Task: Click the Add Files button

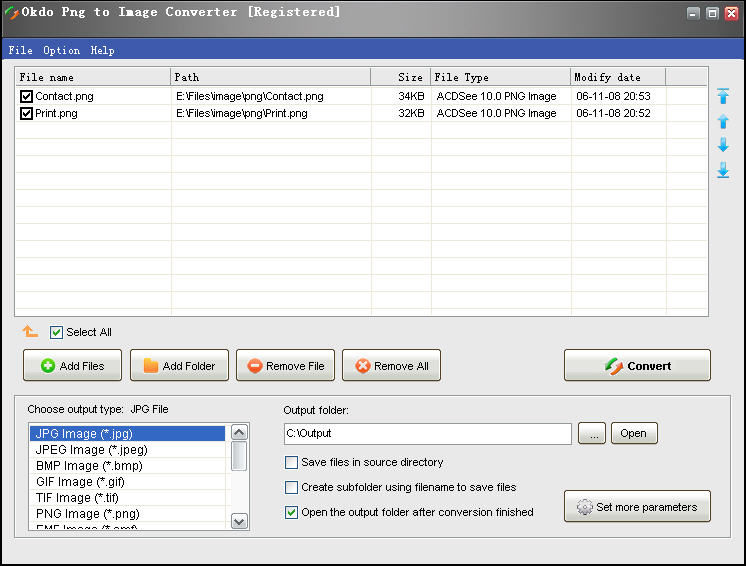Action: 72,365
